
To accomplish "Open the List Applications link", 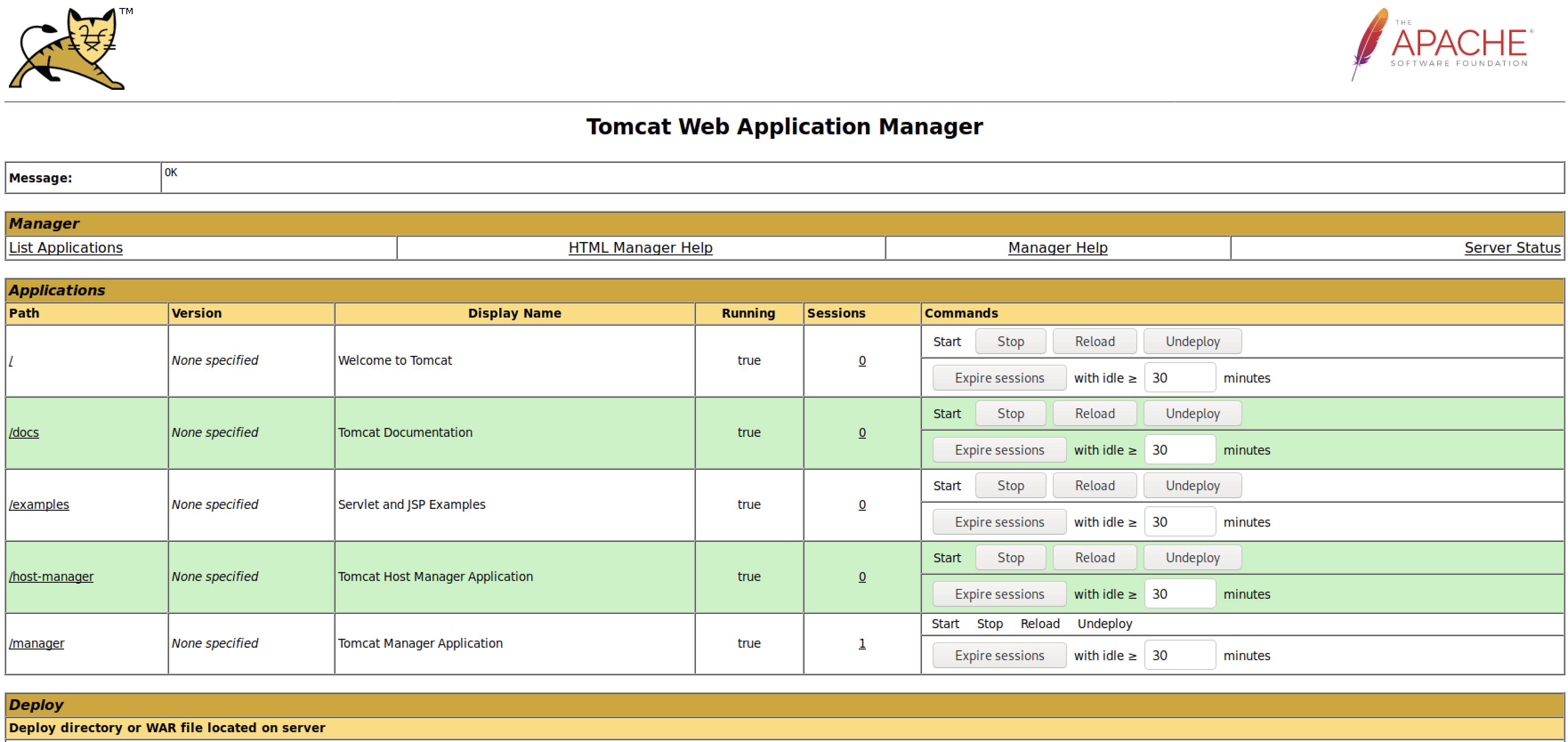I will (66, 248).
